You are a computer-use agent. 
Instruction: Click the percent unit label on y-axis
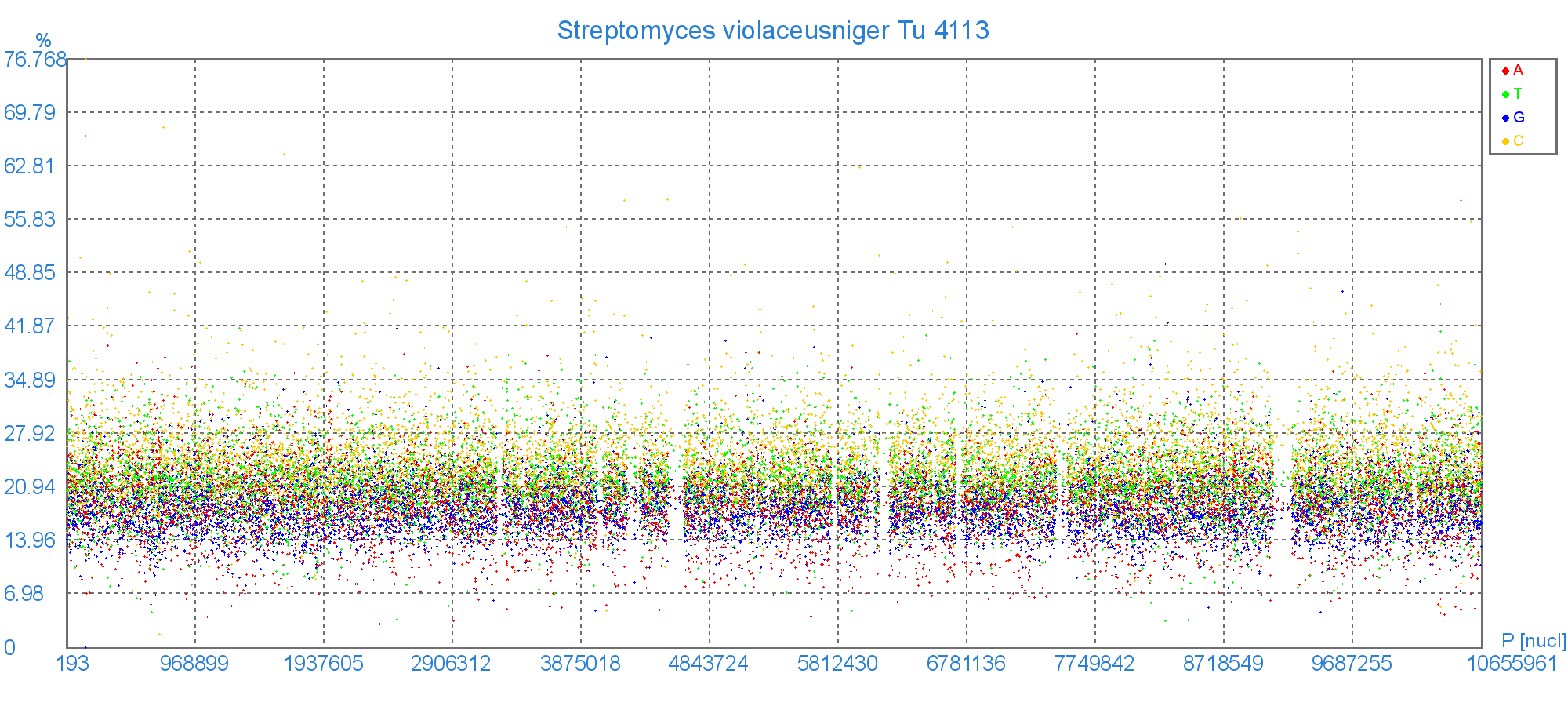point(43,41)
